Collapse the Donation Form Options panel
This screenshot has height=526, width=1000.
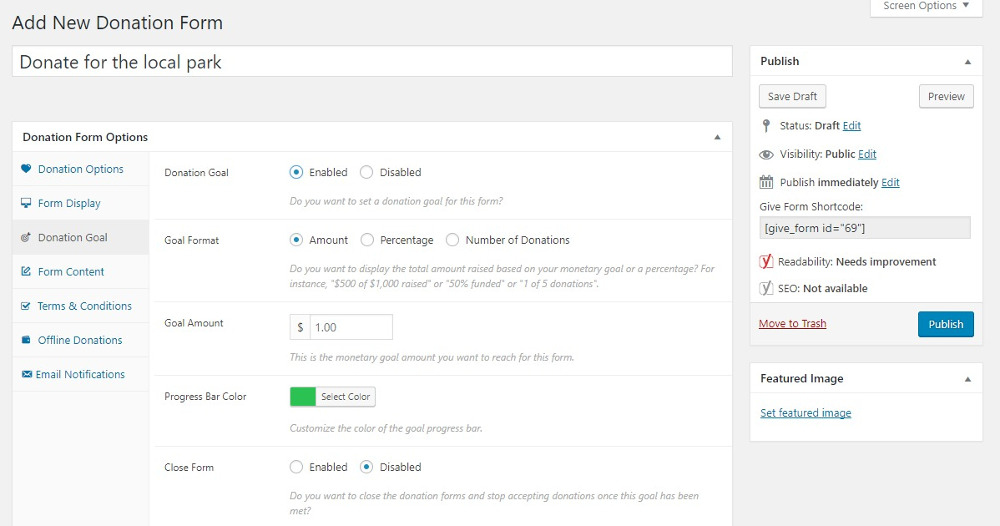pyautogui.click(x=717, y=137)
